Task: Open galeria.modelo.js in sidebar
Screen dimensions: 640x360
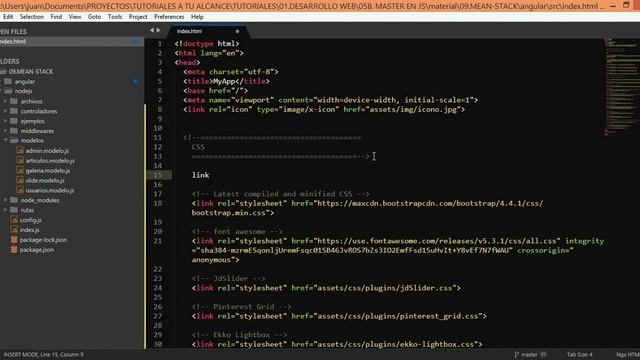Action: coord(48,171)
